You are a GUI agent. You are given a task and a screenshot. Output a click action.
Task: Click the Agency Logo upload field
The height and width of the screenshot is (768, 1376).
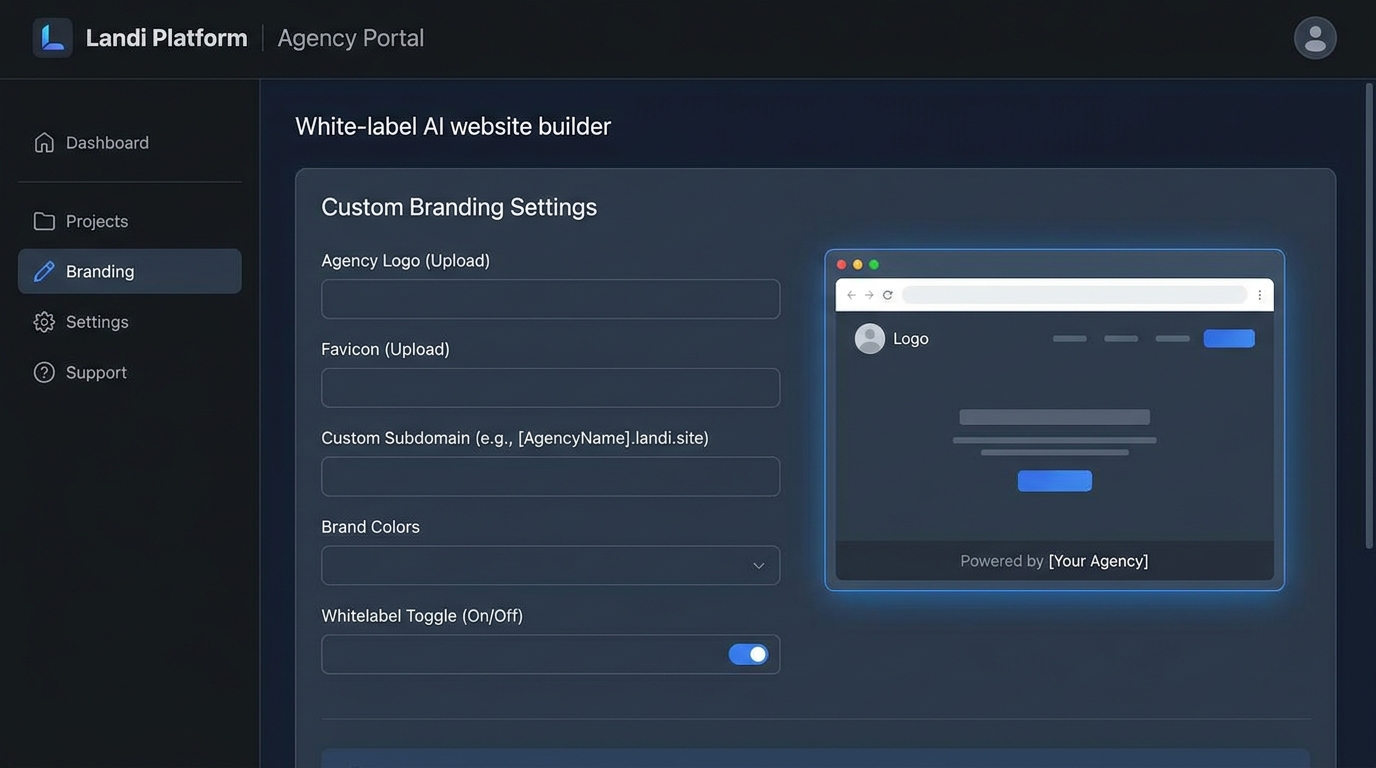[x=550, y=299]
